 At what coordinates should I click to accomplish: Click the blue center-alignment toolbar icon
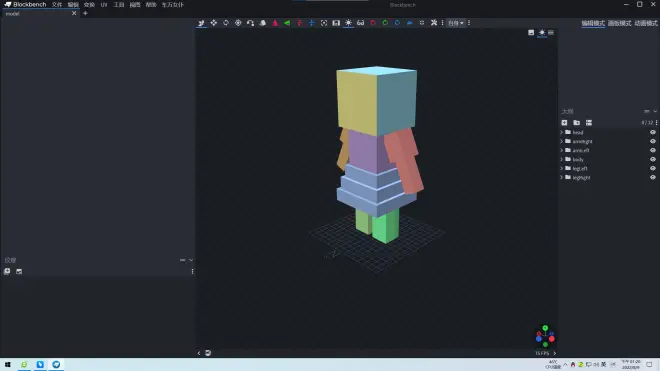point(311,23)
